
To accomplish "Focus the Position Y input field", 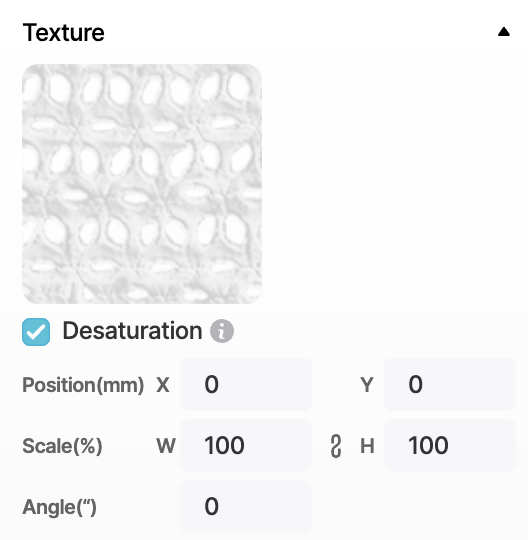I will point(450,384).
